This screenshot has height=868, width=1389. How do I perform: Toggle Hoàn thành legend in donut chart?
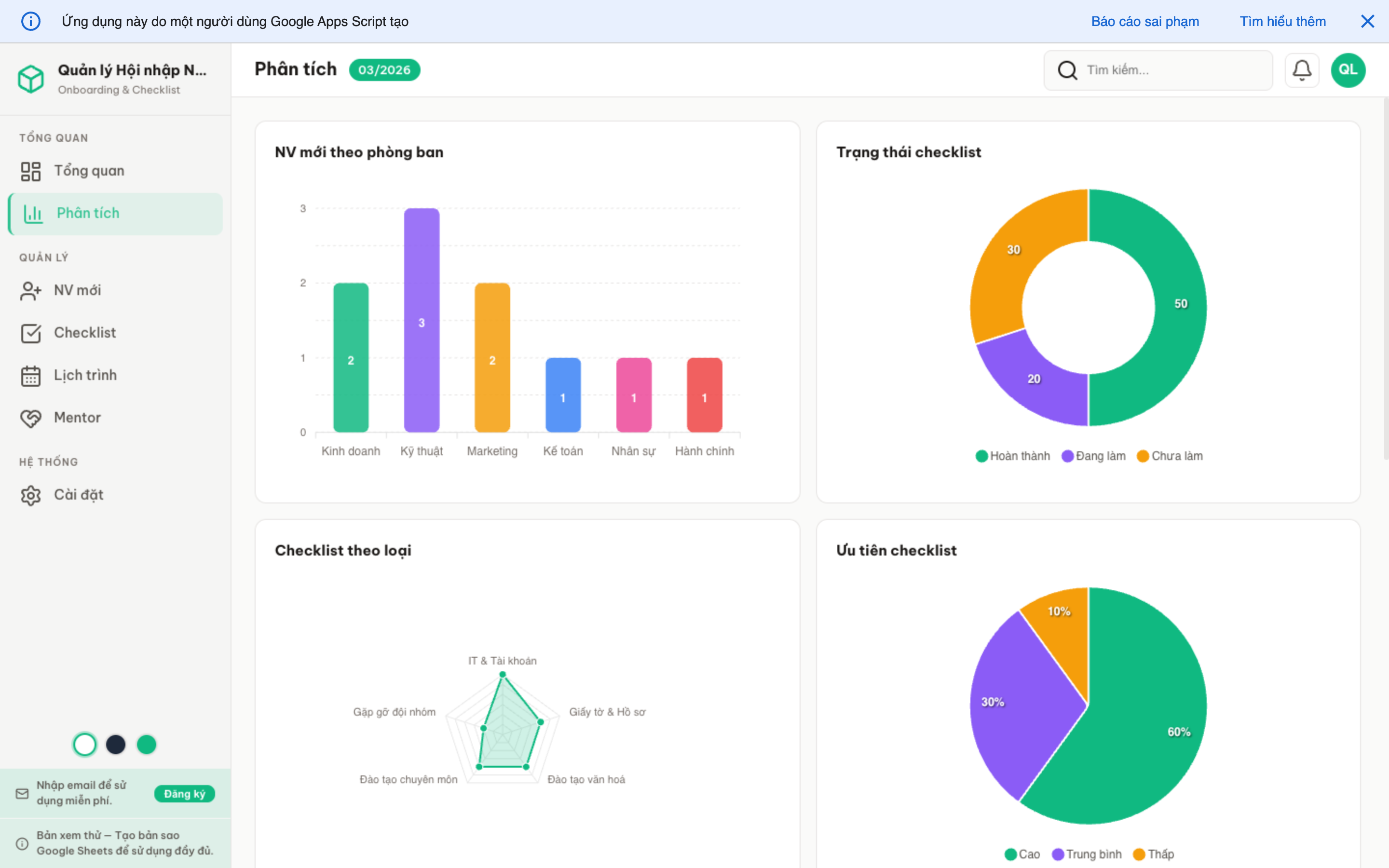click(1012, 456)
